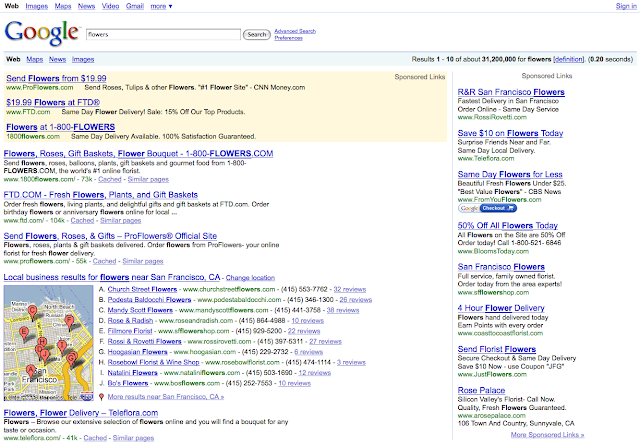Open the '$19.99 Flowers at FTD' sponsored link
The height and width of the screenshot is (446, 640).
53,102
